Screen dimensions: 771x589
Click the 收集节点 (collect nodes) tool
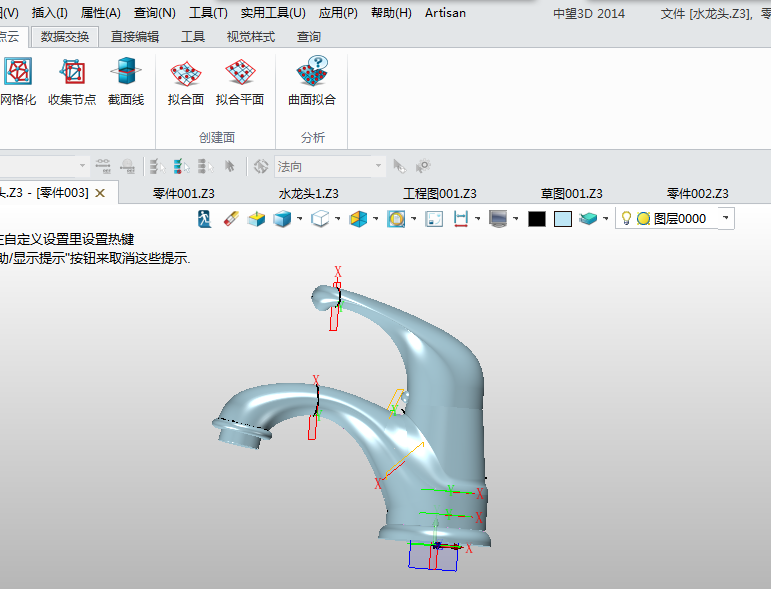[72, 82]
